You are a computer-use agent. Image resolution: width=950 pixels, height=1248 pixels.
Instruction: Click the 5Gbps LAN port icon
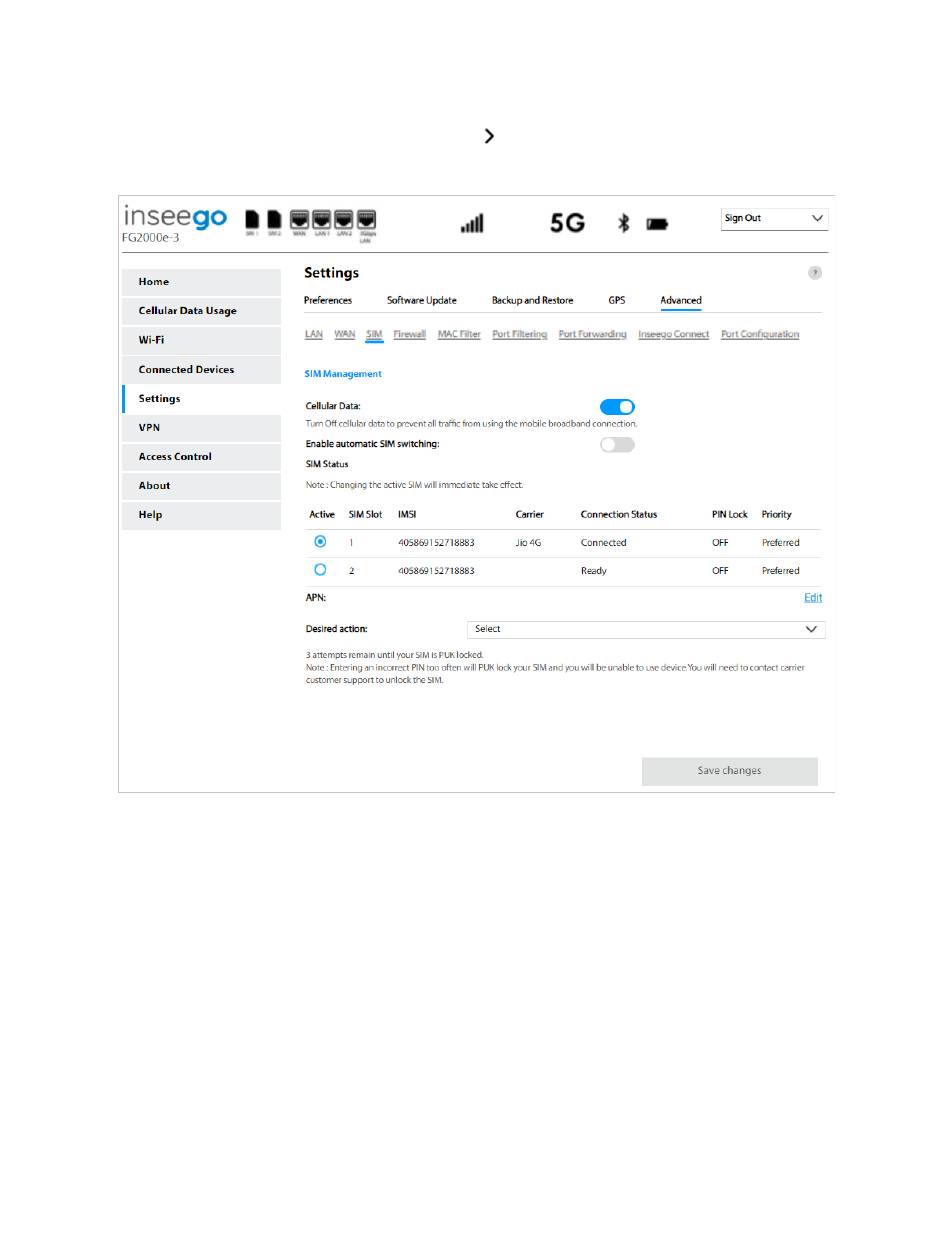[366, 219]
